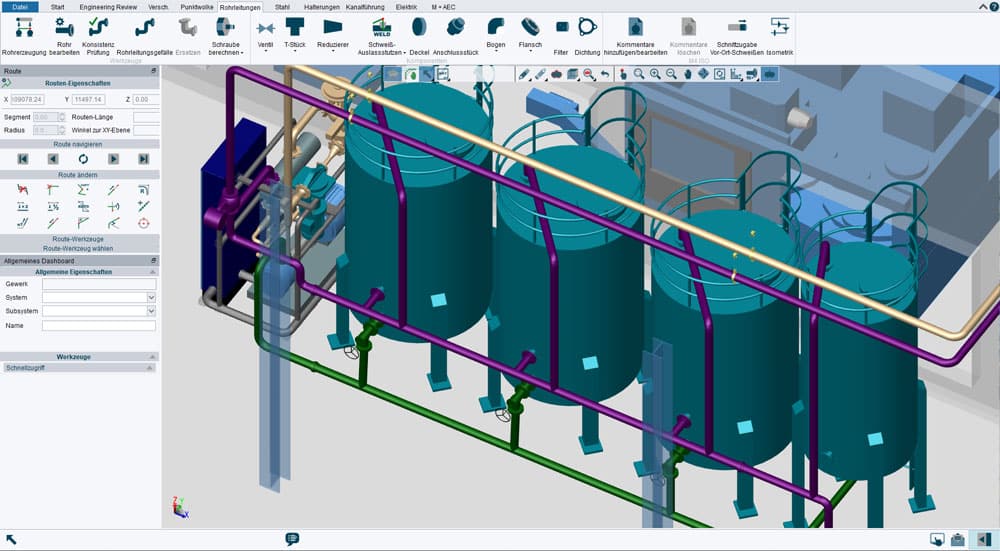
Task: Collapse the Allgemeine Eigenschaften section
Action: [x=152, y=272]
